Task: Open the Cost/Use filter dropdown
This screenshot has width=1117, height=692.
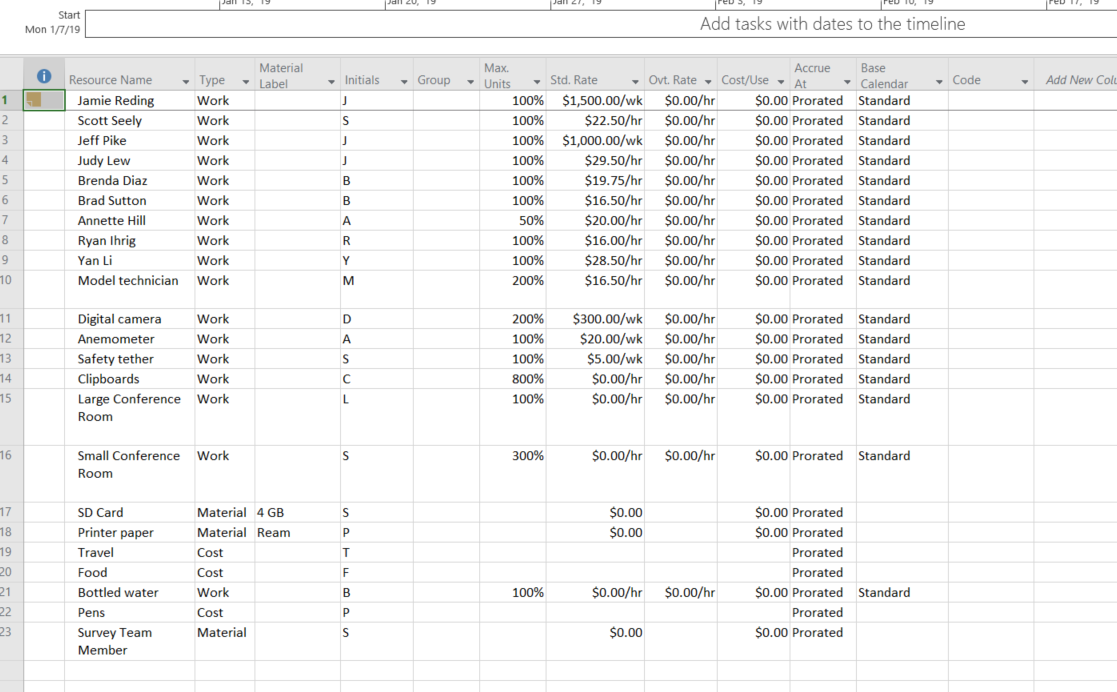Action: click(781, 79)
